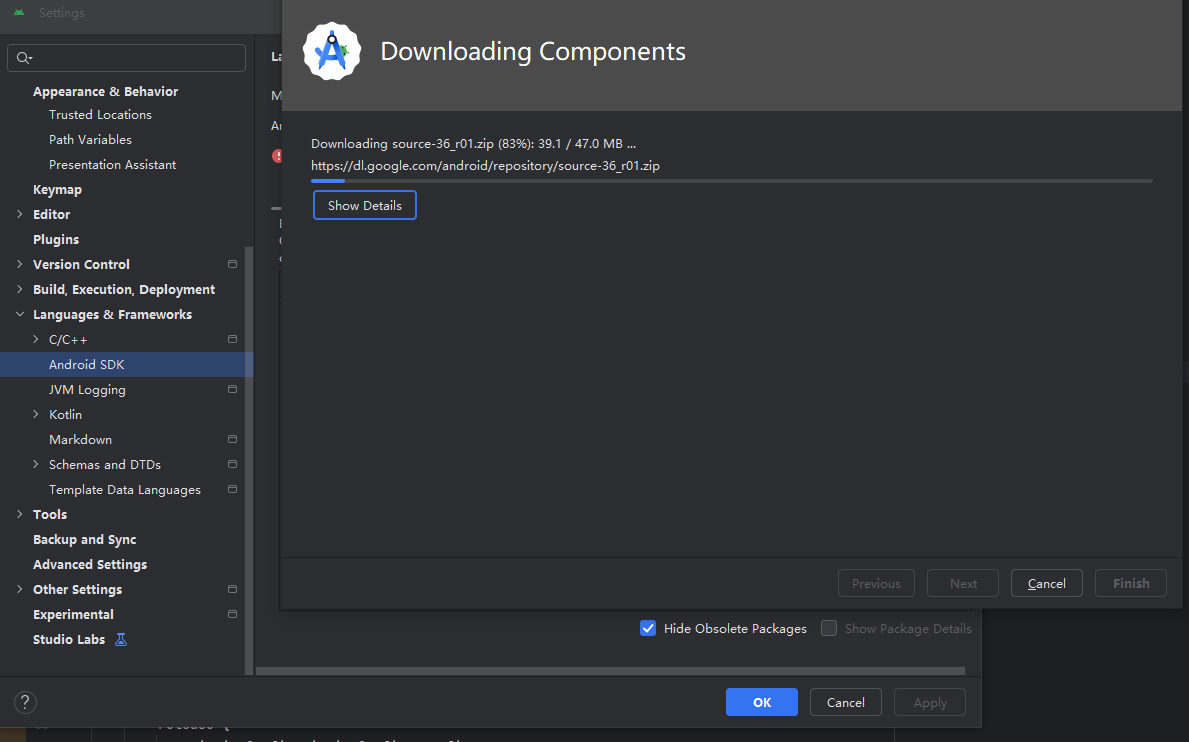Click the help question mark icon

coord(26,702)
